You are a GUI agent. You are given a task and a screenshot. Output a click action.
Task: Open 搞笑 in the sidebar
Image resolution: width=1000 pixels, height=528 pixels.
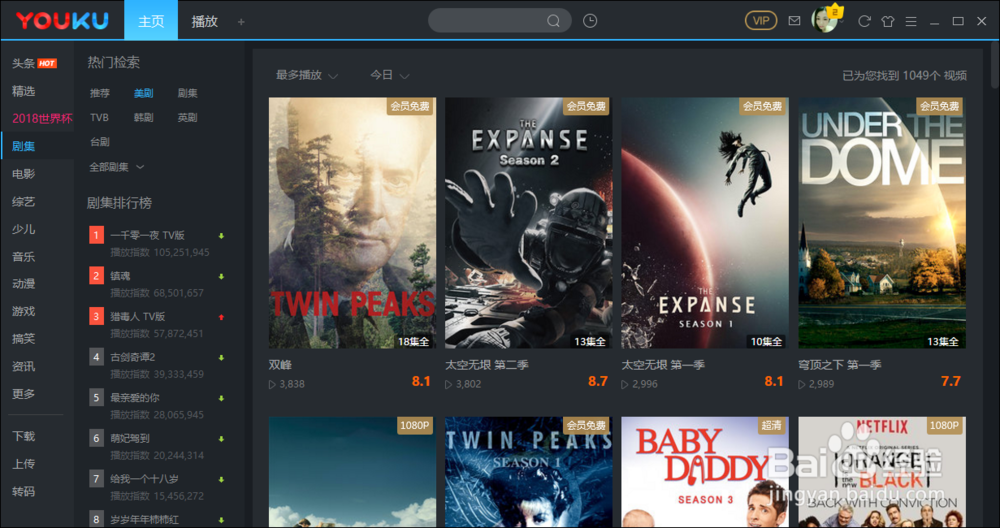click(x=24, y=339)
